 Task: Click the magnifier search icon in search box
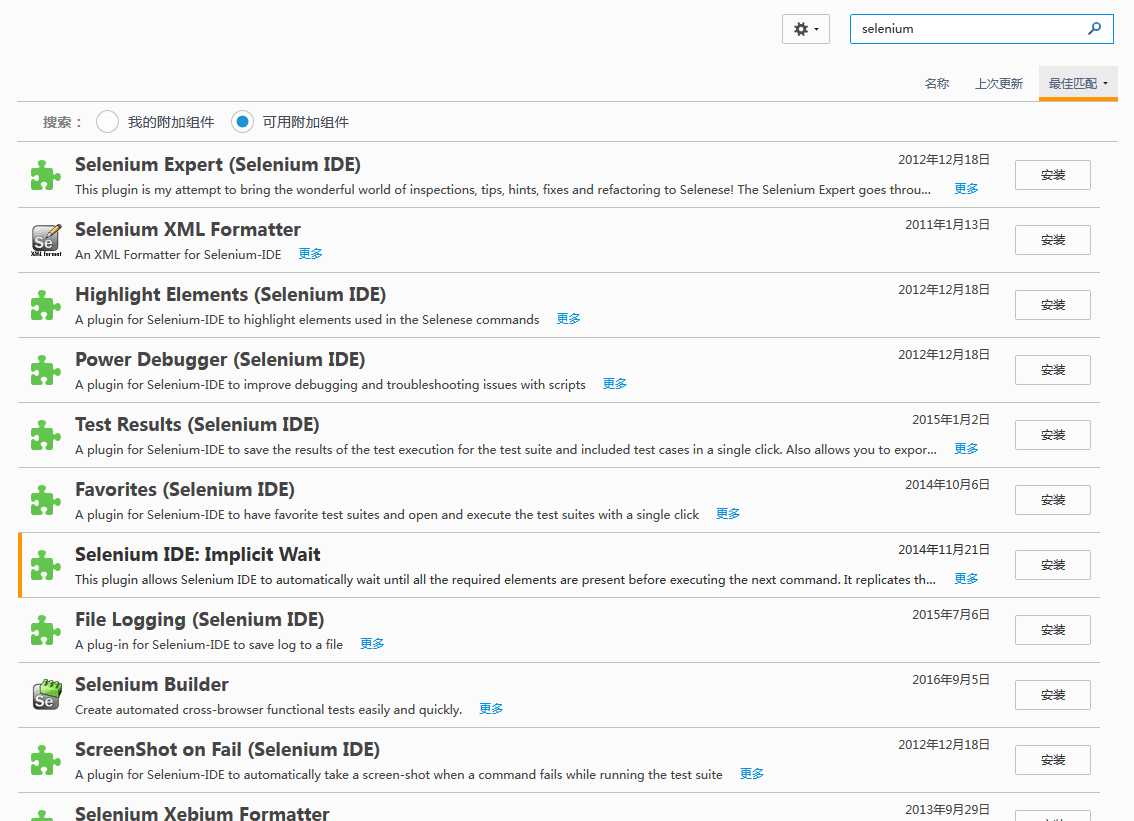point(1094,29)
